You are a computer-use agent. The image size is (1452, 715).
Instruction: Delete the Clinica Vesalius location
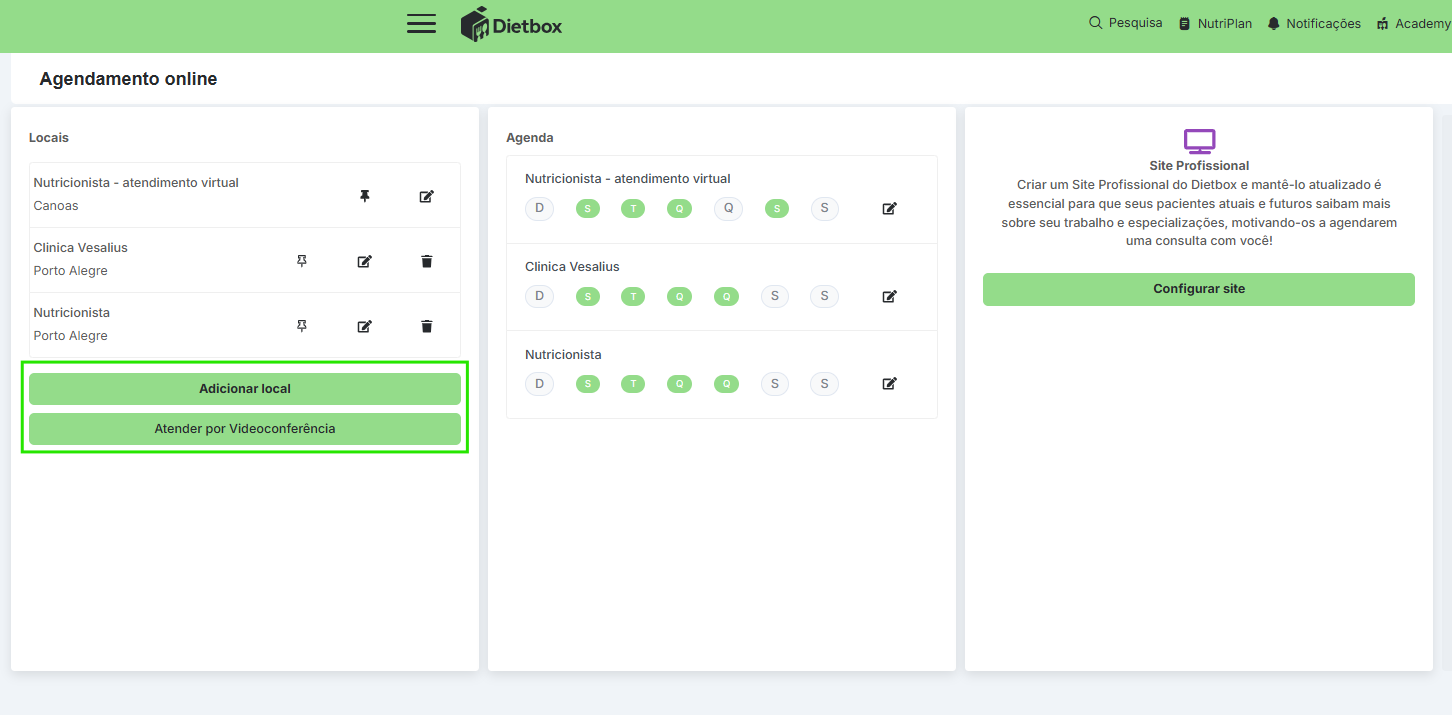coord(427,261)
